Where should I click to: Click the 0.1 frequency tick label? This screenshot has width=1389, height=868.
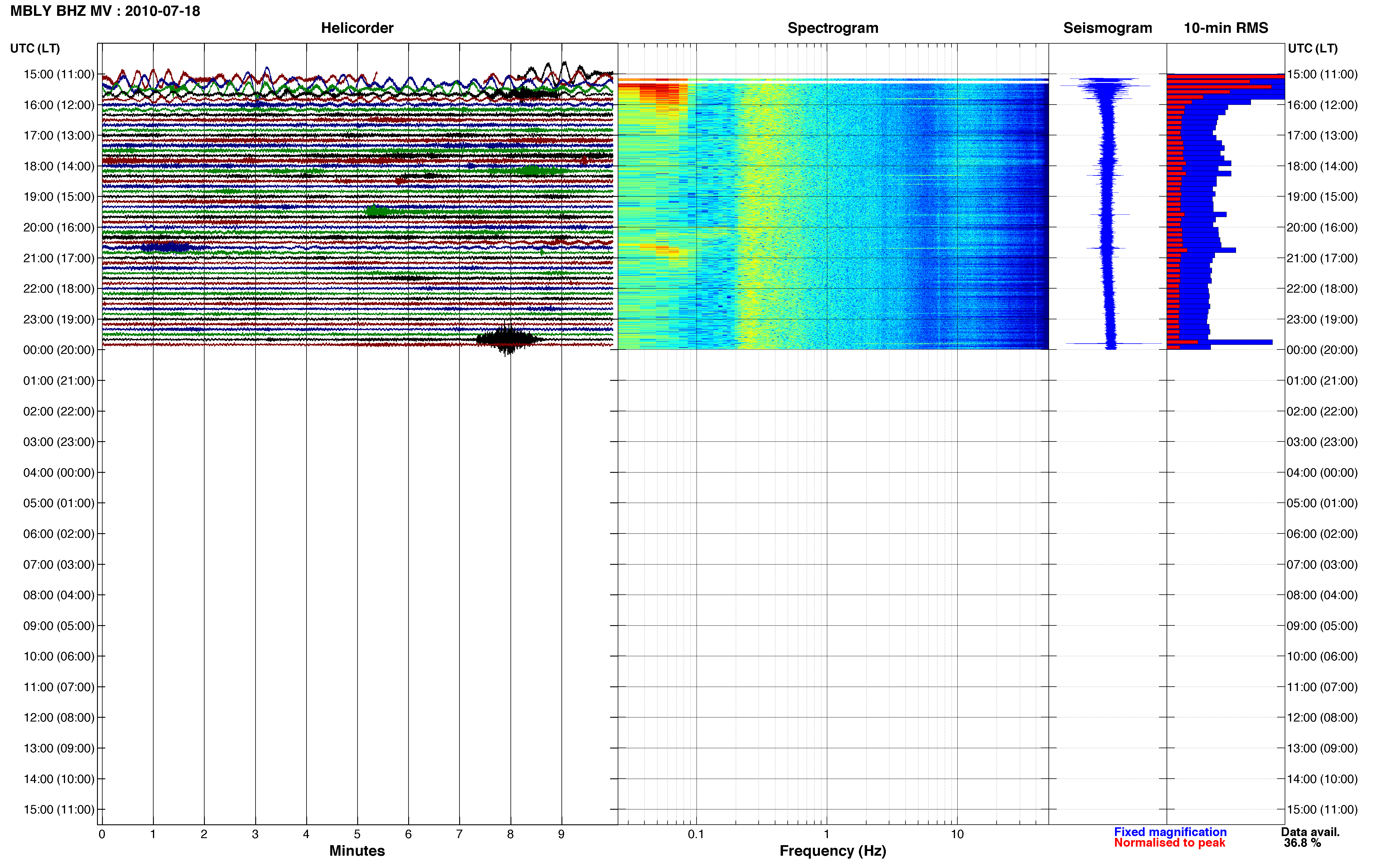coord(696,834)
